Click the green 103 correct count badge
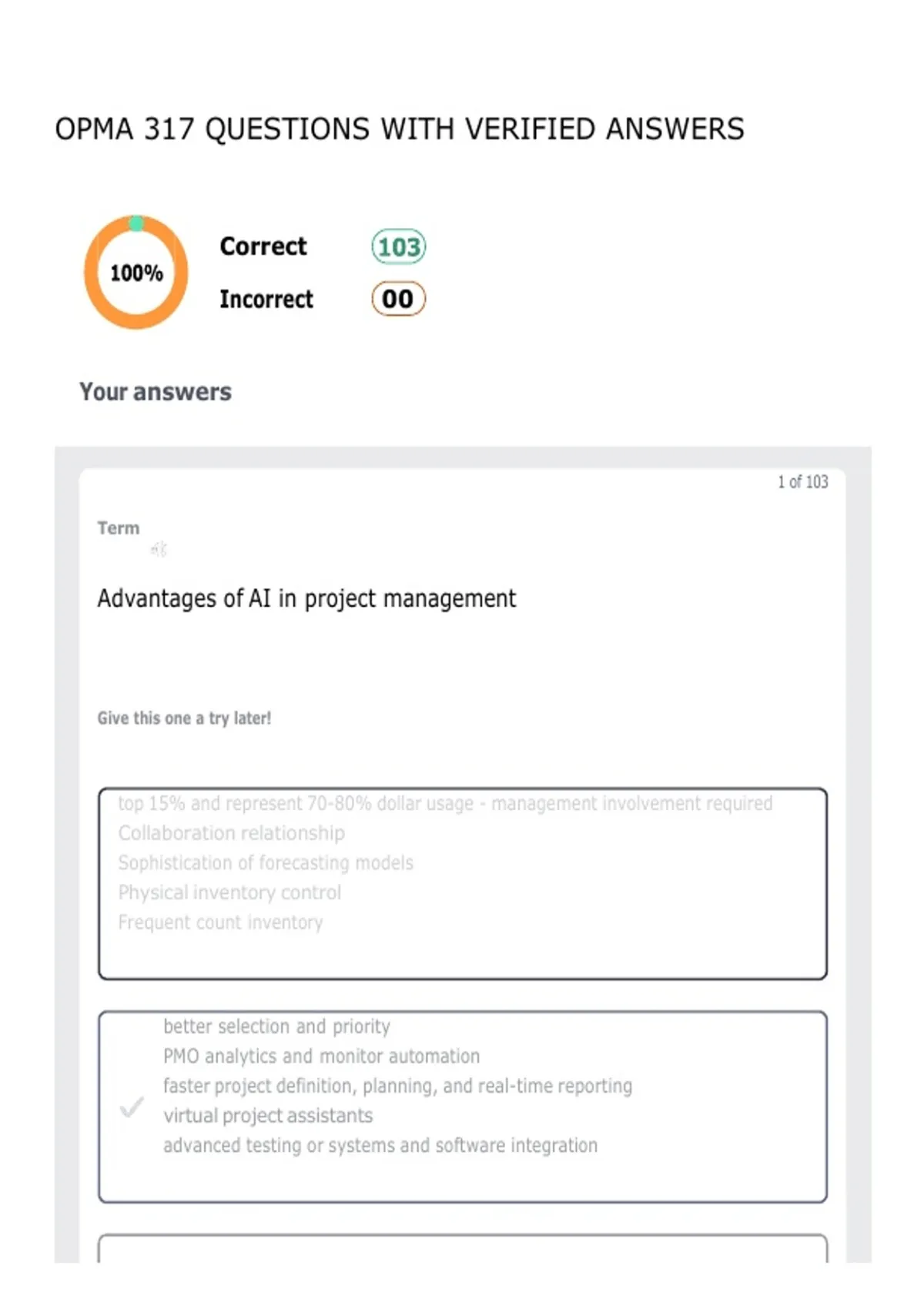 398,246
